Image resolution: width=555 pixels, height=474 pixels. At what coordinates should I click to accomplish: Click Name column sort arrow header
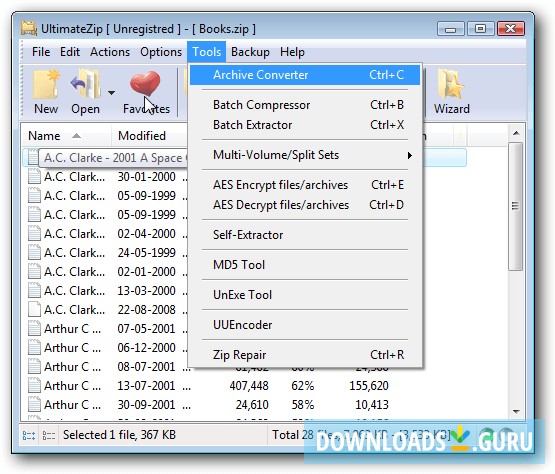pos(76,136)
